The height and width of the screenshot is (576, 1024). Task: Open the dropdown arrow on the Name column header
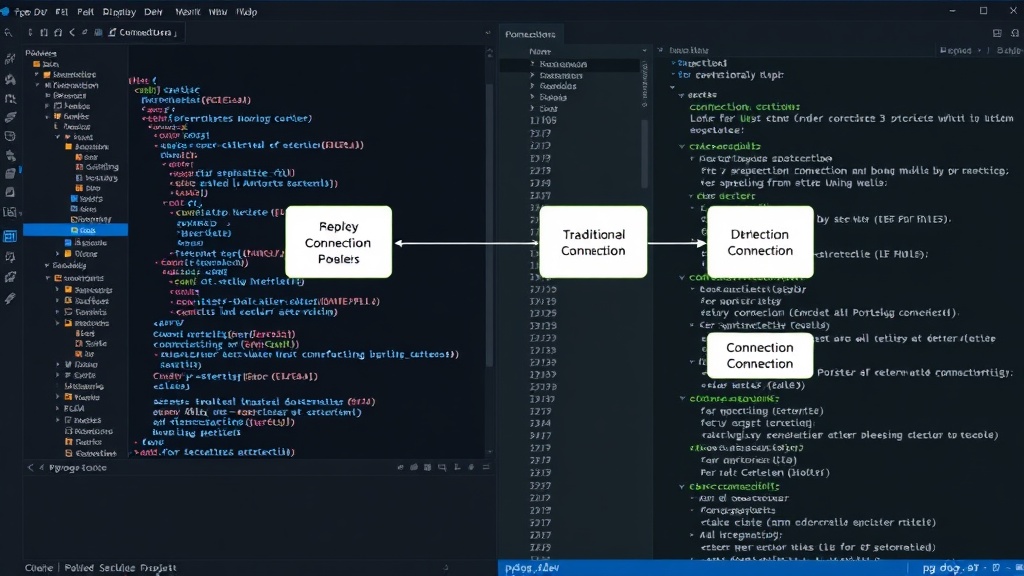pyautogui.click(x=644, y=51)
